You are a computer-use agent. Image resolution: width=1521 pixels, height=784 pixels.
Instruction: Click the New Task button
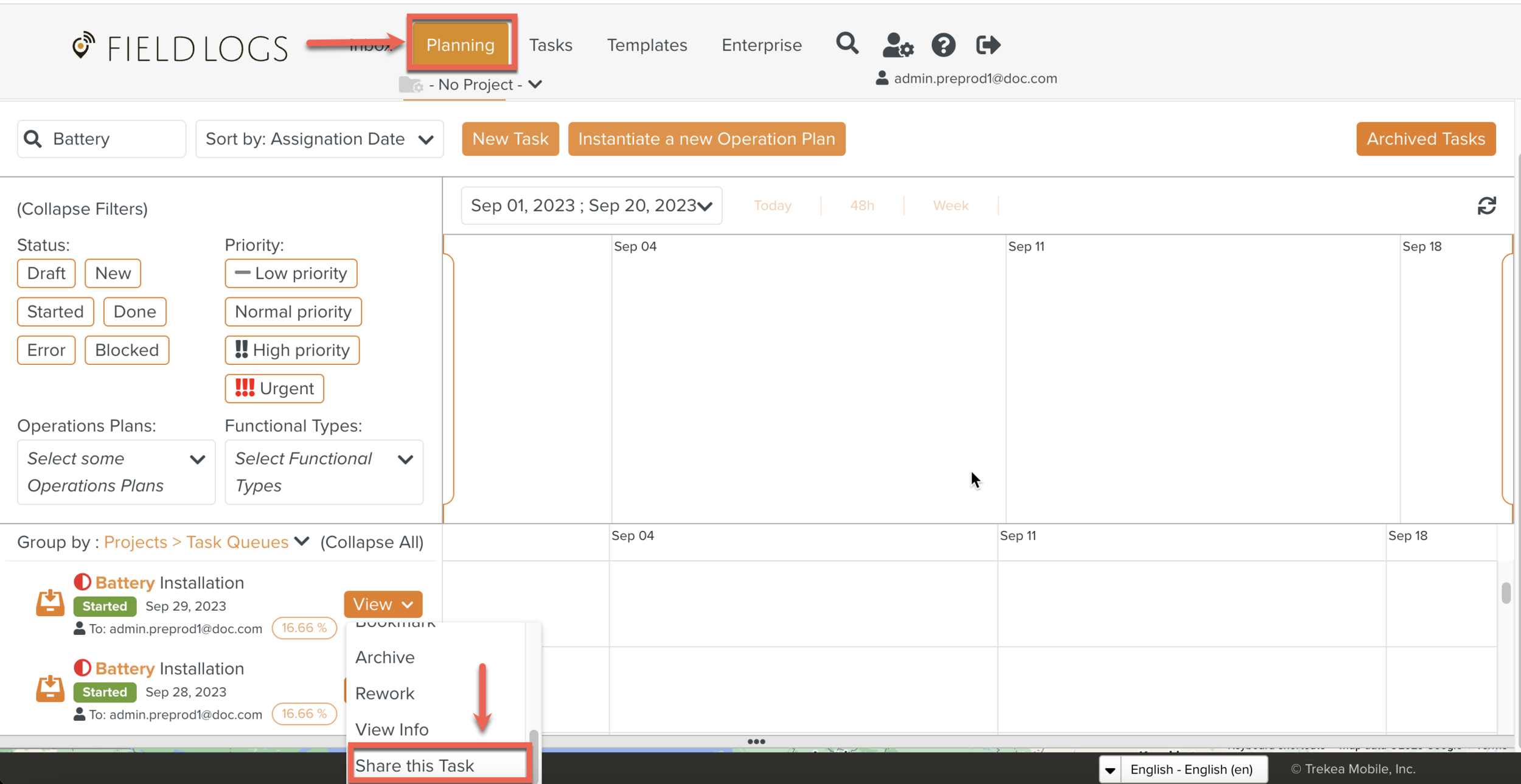click(x=510, y=139)
